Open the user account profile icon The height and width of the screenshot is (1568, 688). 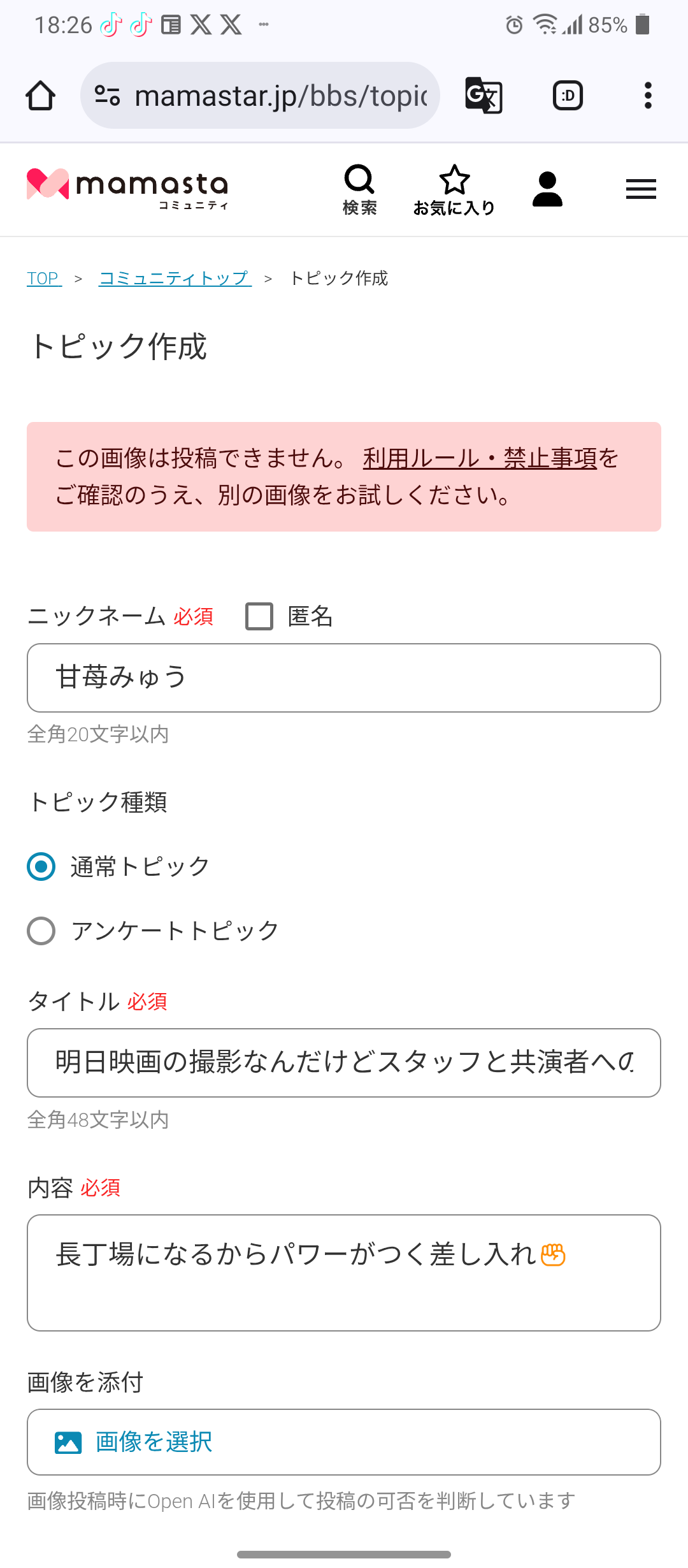point(547,189)
